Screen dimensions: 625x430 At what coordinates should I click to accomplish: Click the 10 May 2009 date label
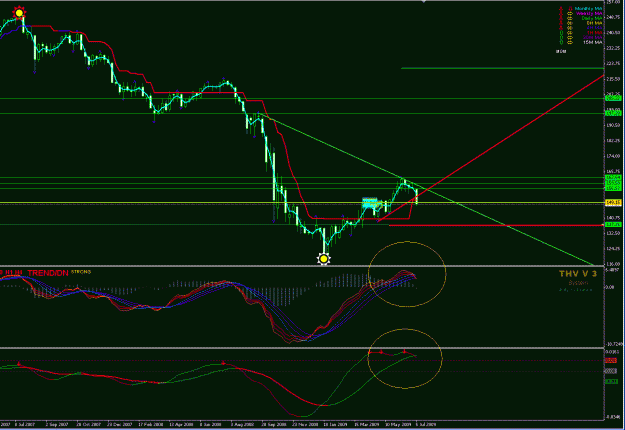point(398,424)
